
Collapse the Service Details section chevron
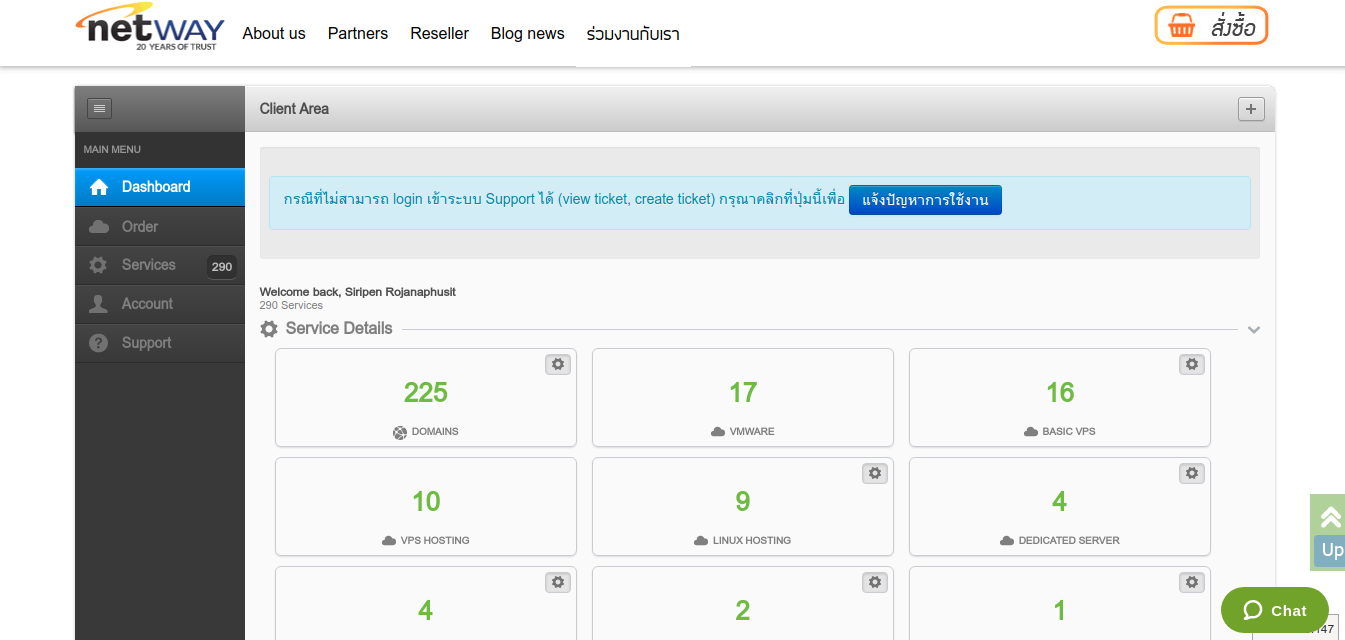[x=1253, y=330]
